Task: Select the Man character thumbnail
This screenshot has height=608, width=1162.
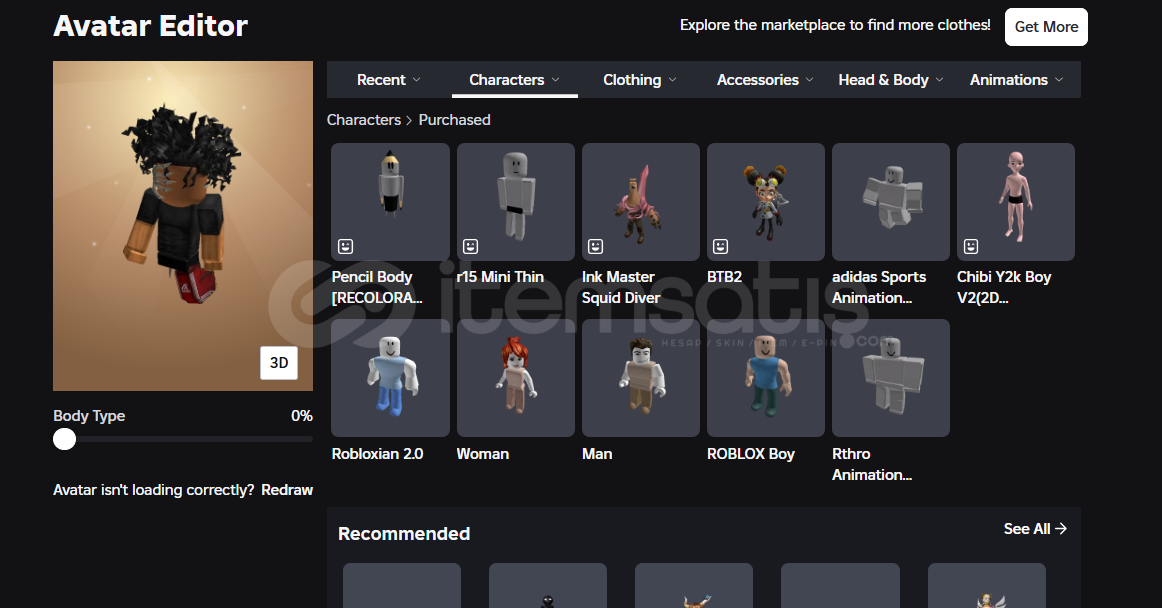Action: point(641,378)
